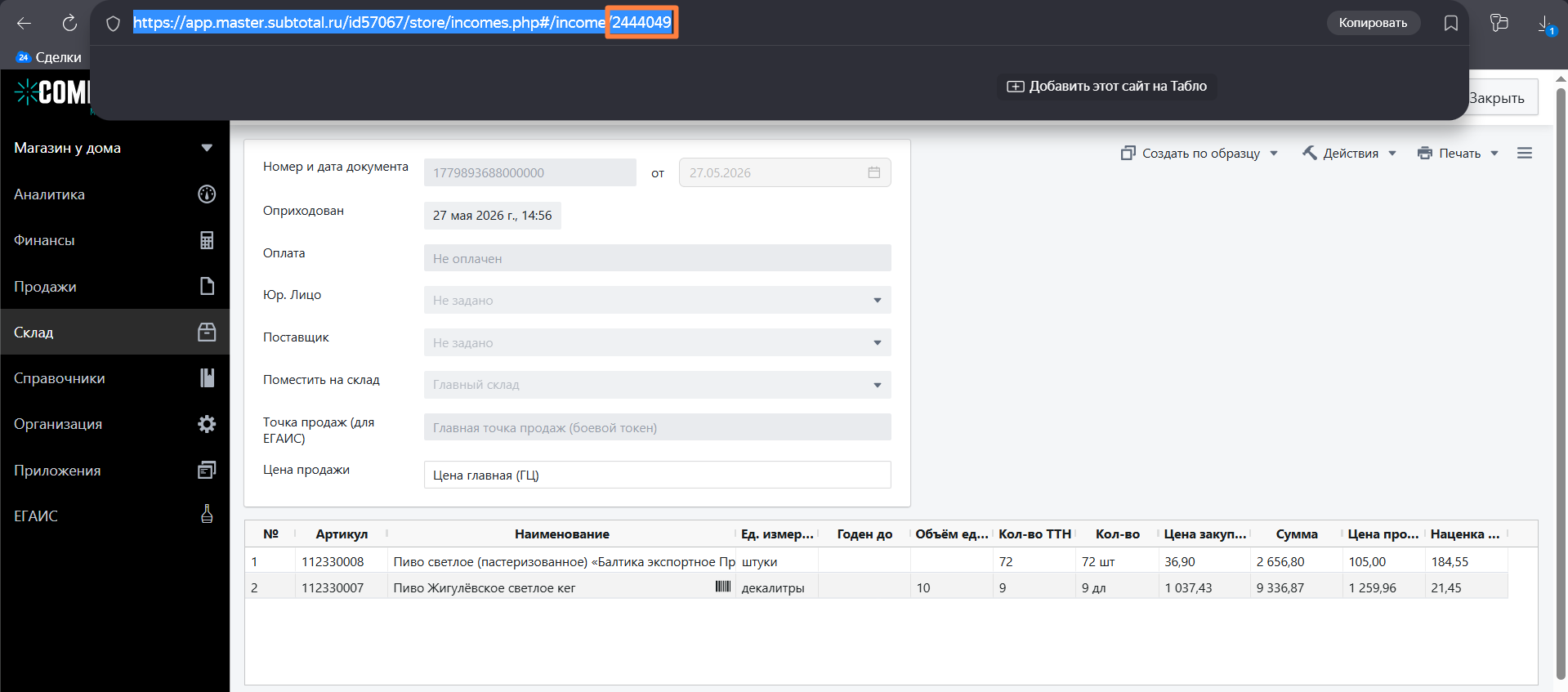Click sale price 105,00 cell
The image size is (1568, 692).
1384,561
